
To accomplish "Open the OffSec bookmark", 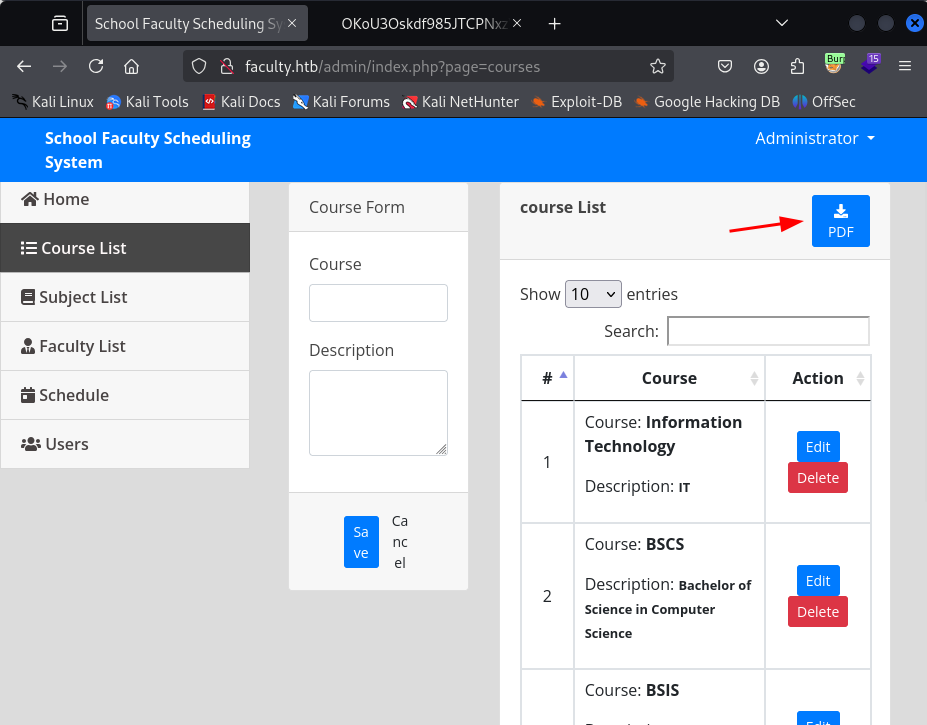I will tap(824, 102).
